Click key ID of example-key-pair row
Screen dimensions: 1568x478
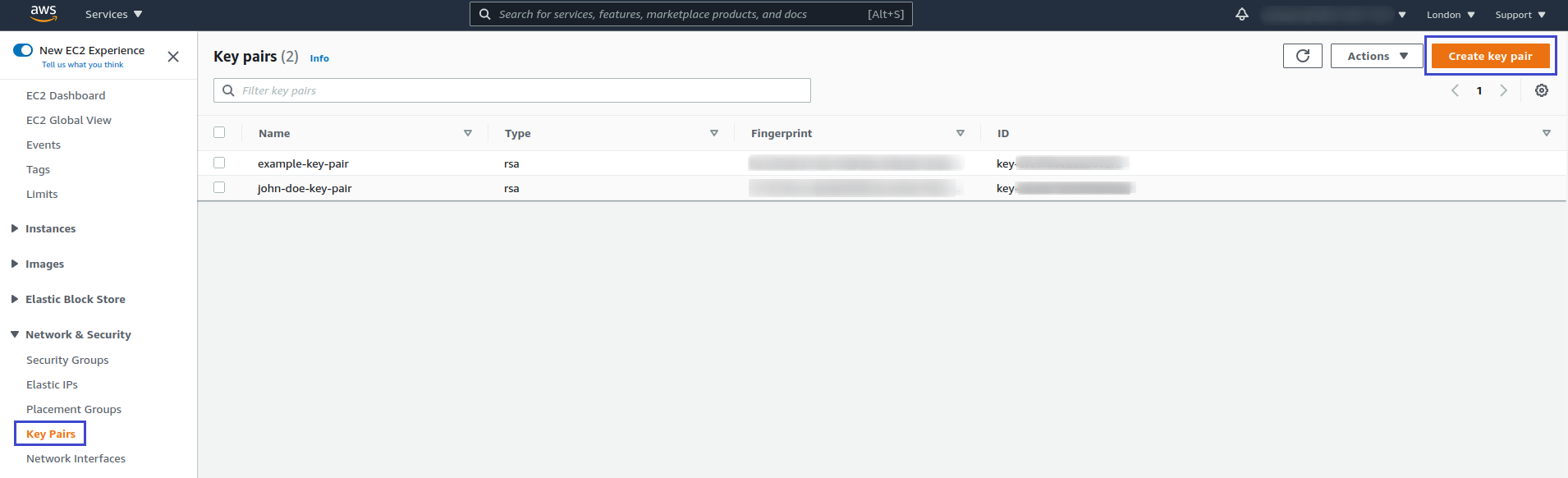pyautogui.click(x=1062, y=163)
